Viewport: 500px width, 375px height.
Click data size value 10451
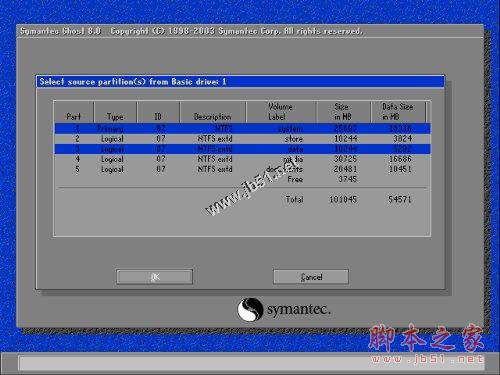coord(400,169)
